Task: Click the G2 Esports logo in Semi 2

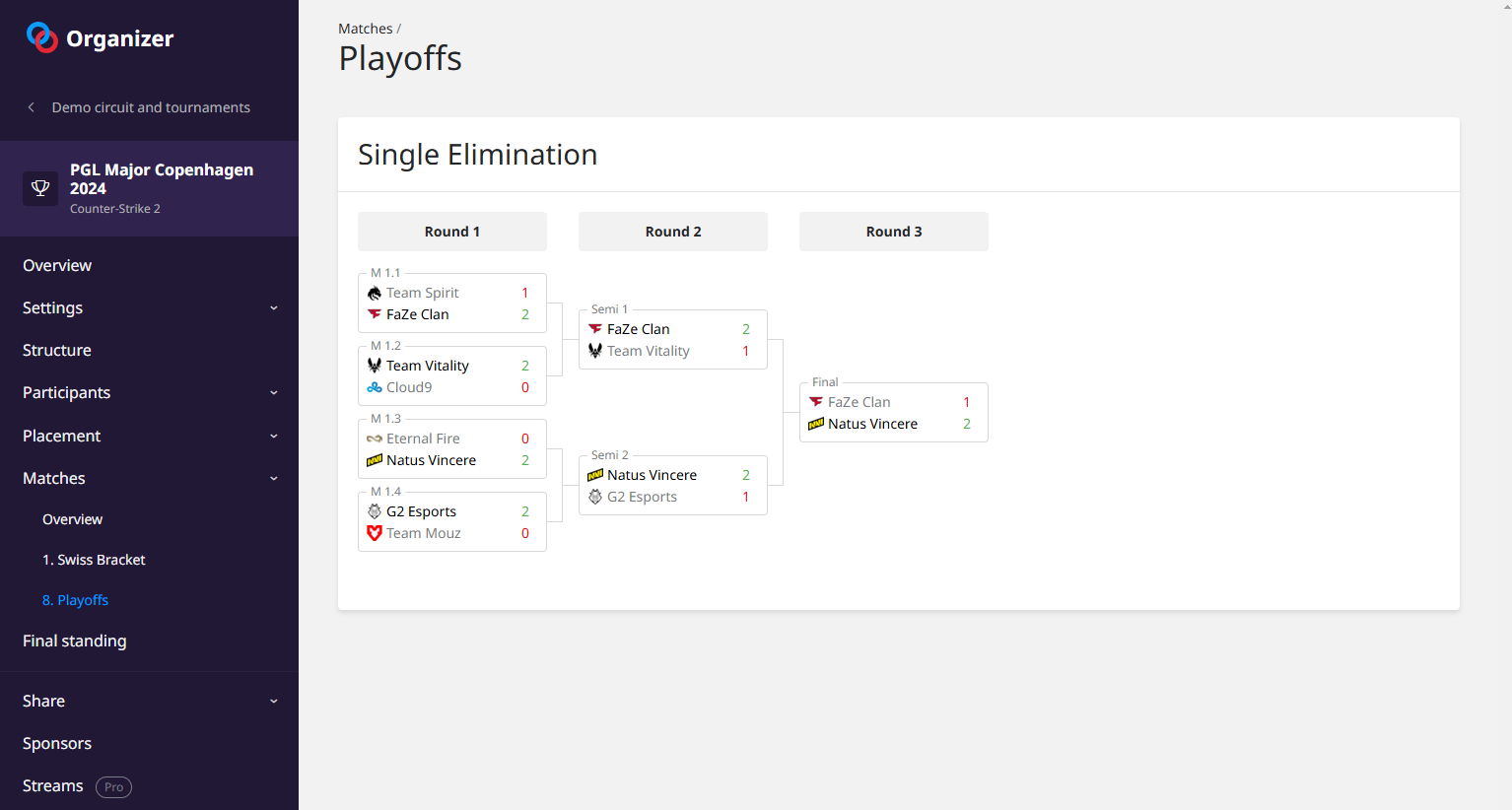Action: (595, 497)
